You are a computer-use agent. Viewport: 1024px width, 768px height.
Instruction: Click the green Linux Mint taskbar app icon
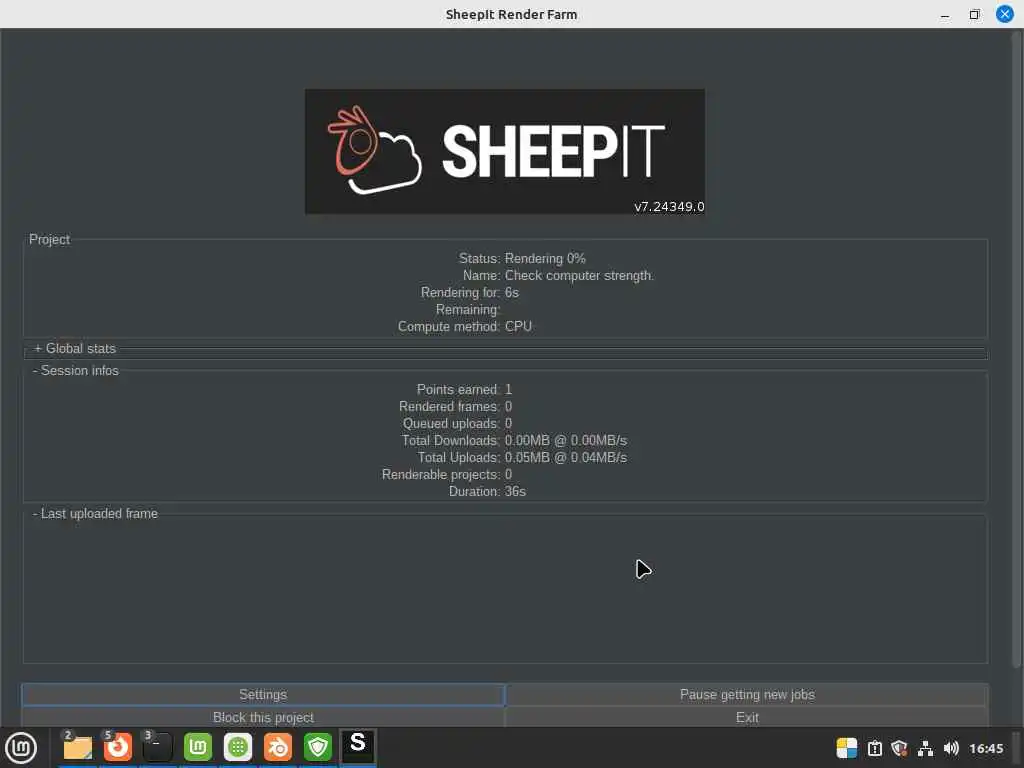[x=198, y=747]
